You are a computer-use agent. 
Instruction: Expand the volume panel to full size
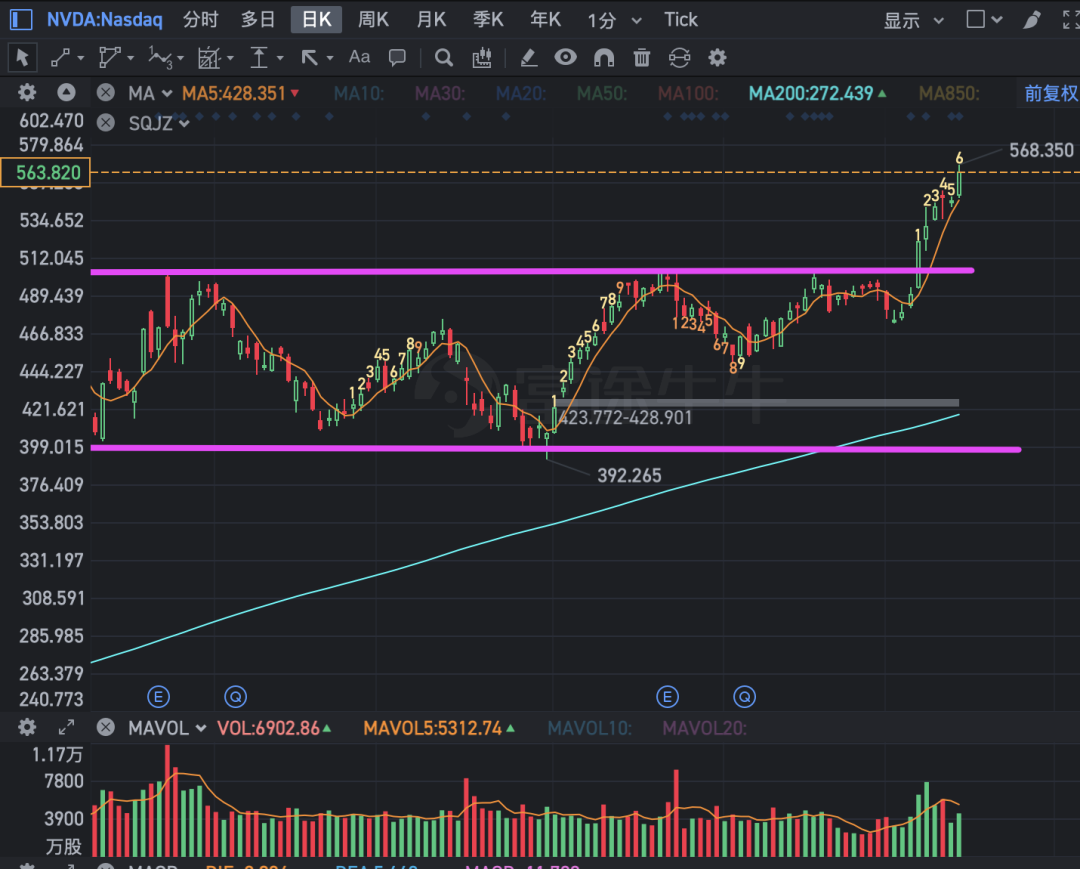[x=67, y=728]
